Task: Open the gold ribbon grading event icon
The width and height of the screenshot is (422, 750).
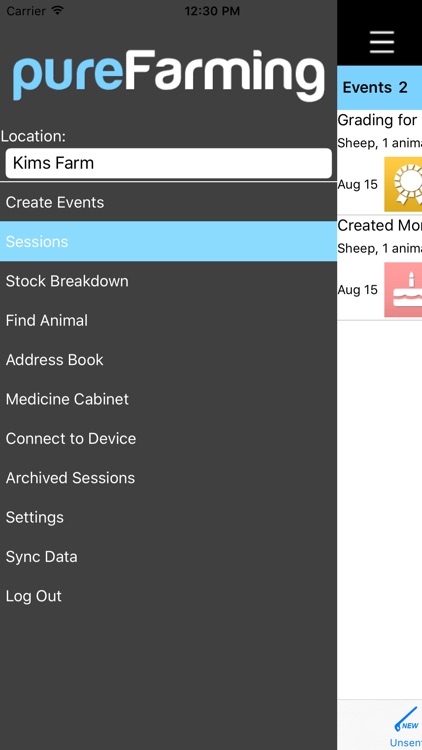Action: tap(403, 184)
